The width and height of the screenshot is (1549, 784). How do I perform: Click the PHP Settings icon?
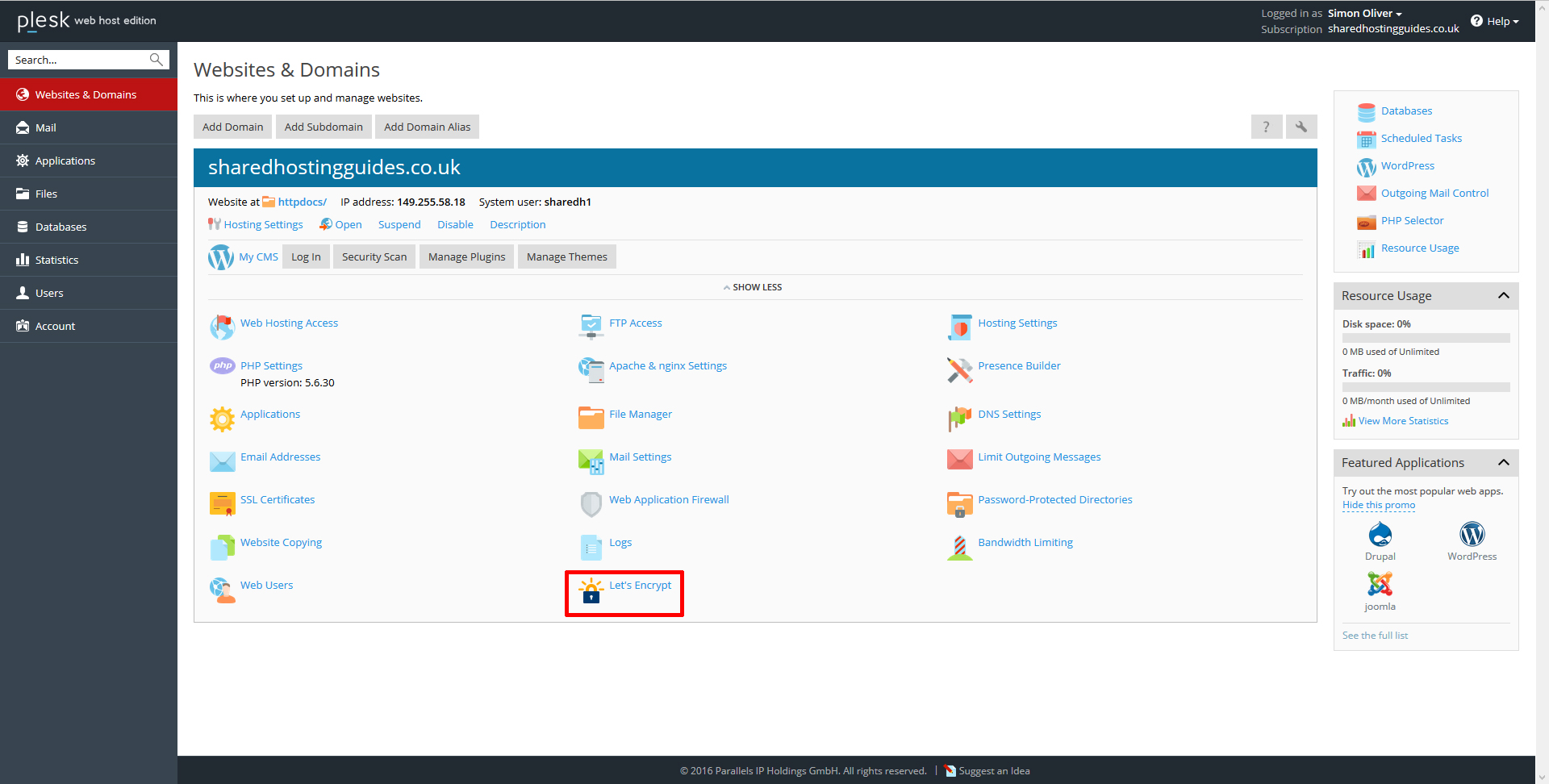222,366
